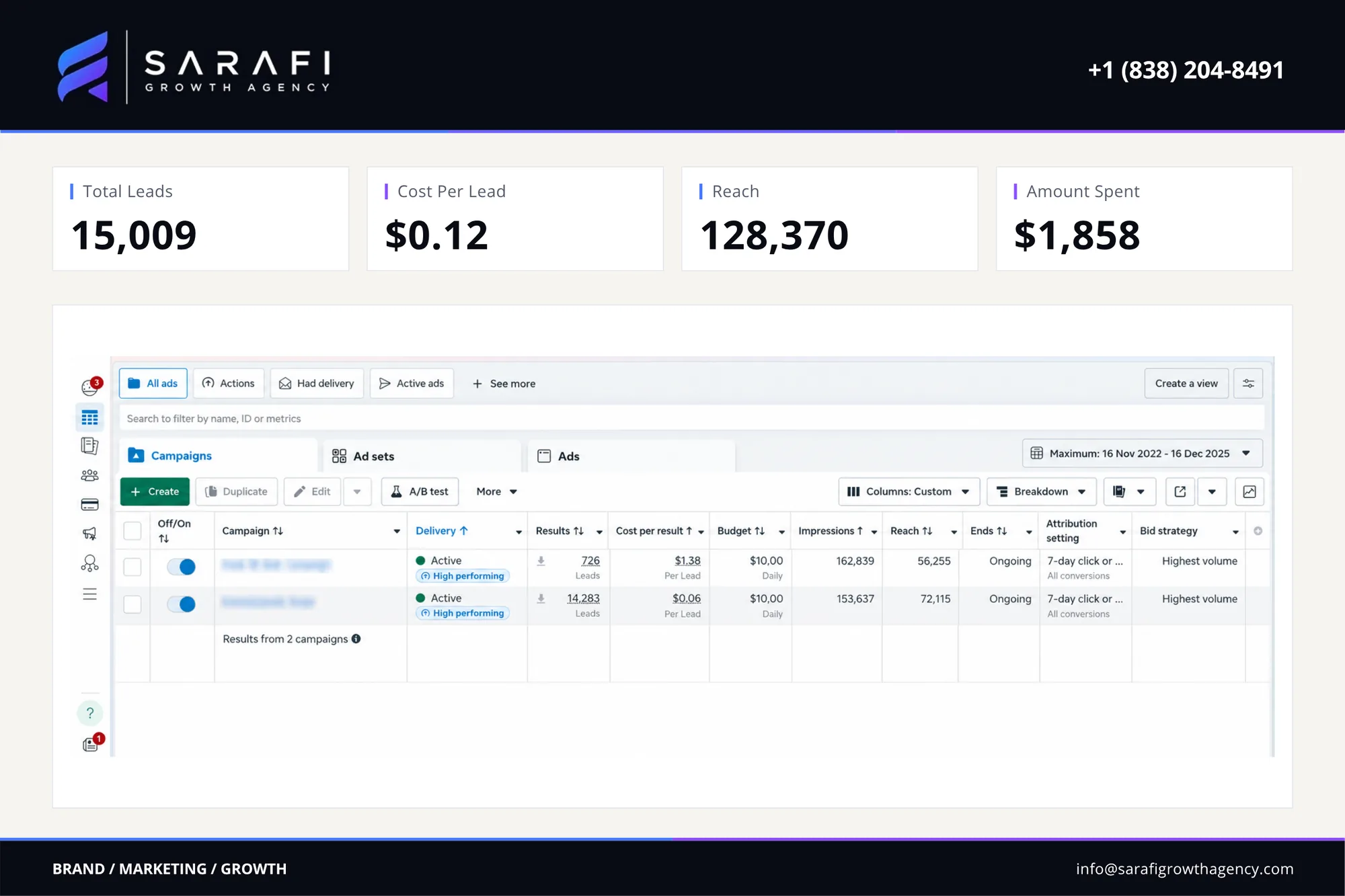
Task: Check the box for the $1.38 campaign row
Action: point(132,567)
